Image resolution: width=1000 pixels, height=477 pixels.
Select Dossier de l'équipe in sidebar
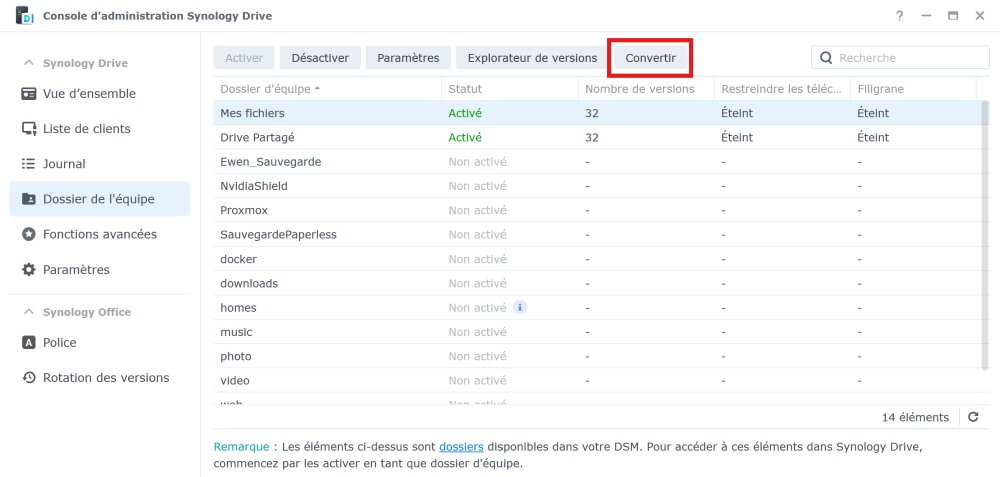(99, 199)
